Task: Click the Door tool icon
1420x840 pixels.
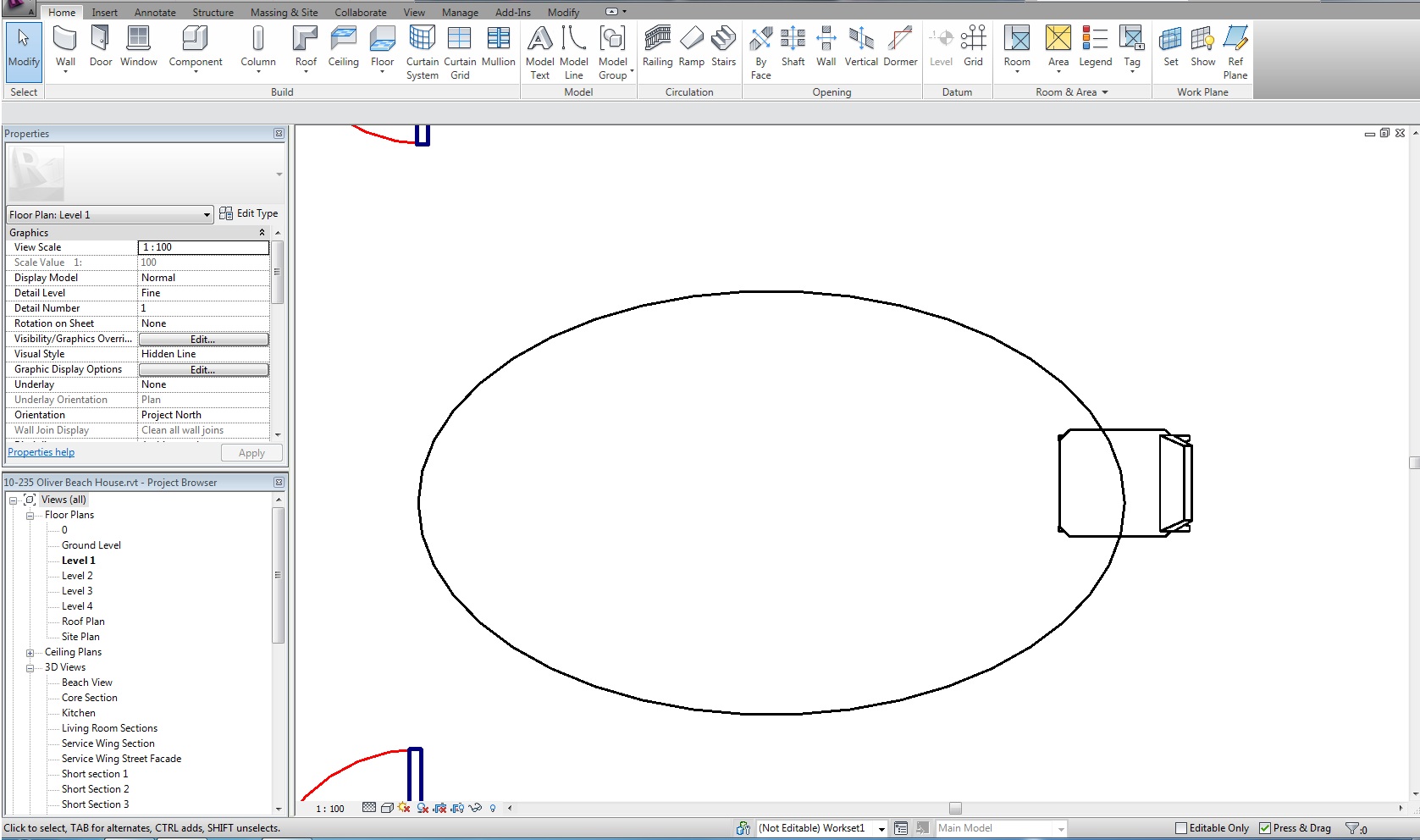Action: point(100,47)
